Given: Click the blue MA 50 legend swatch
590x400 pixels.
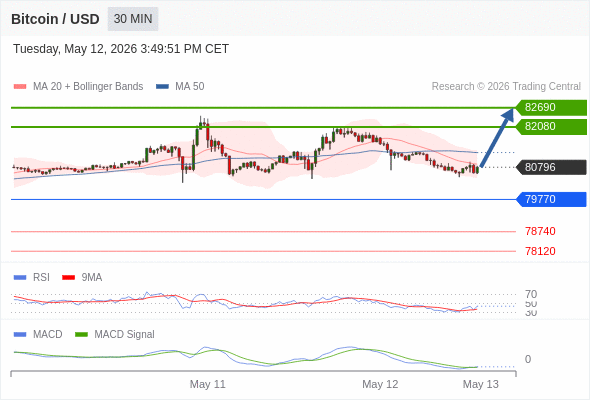Looking at the screenshot, I should pyautogui.click(x=162, y=87).
